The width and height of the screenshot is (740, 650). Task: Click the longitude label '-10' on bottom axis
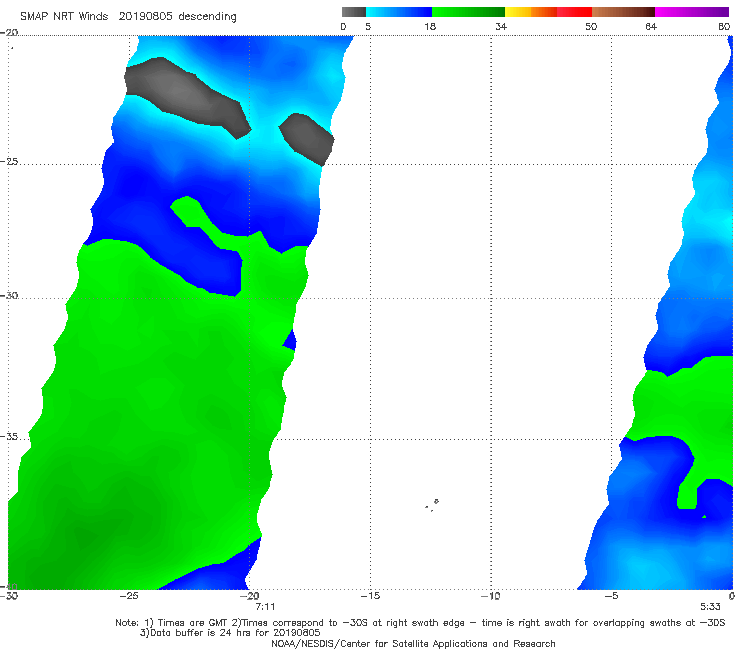[x=490, y=596]
